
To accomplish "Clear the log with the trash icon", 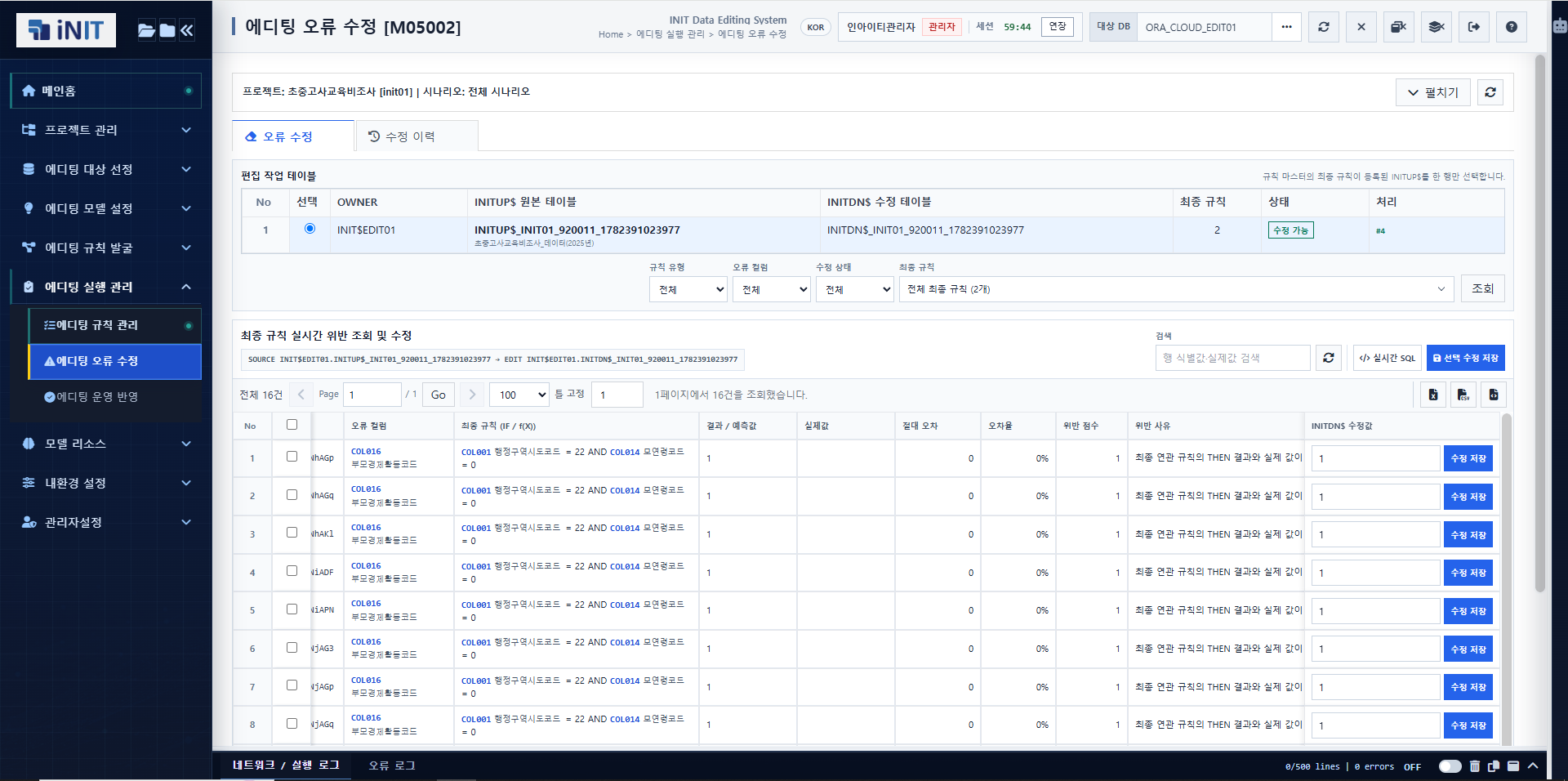I will tap(1475, 766).
